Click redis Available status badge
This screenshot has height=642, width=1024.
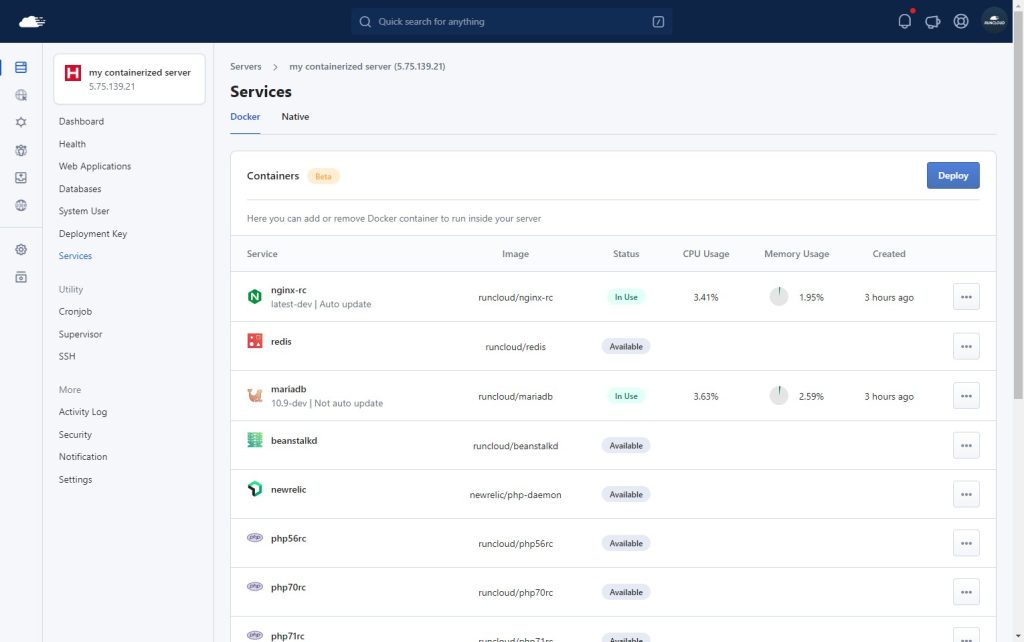pos(626,346)
